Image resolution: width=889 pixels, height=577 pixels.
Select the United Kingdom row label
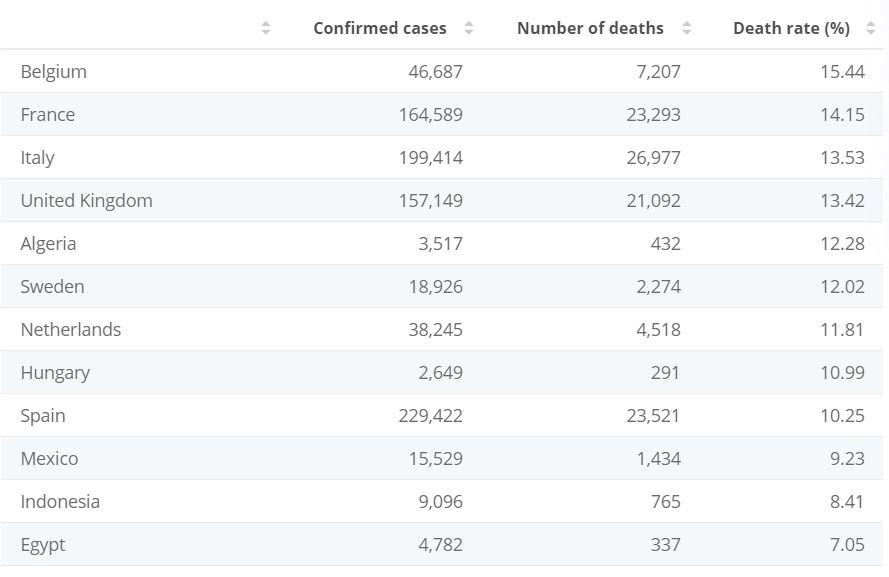click(86, 201)
